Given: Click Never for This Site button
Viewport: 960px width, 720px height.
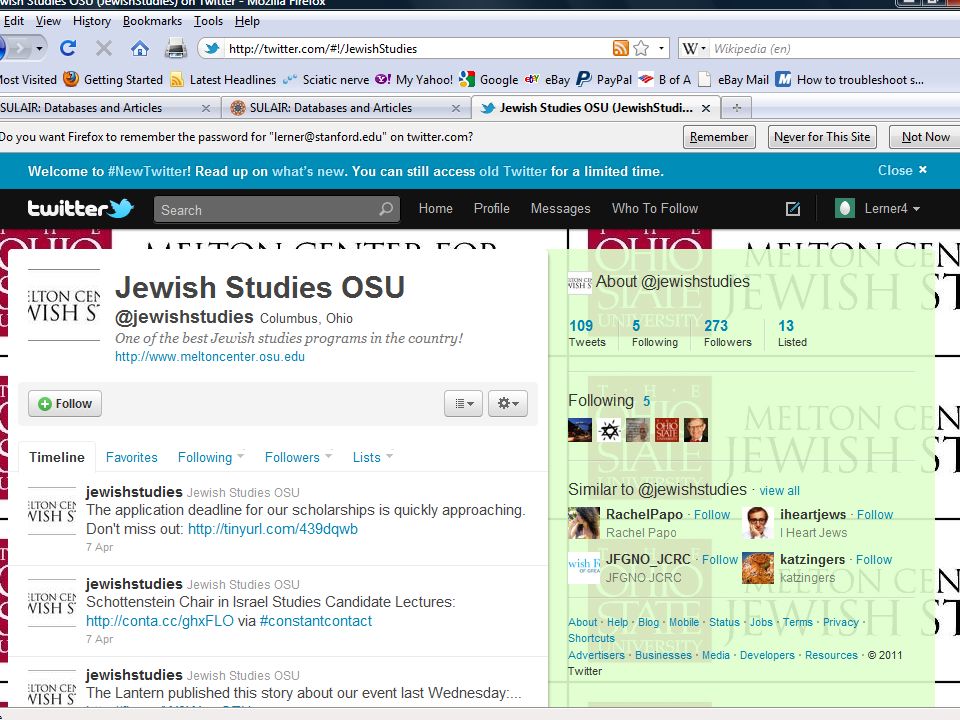Looking at the screenshot, I should [x=822, y=137].
